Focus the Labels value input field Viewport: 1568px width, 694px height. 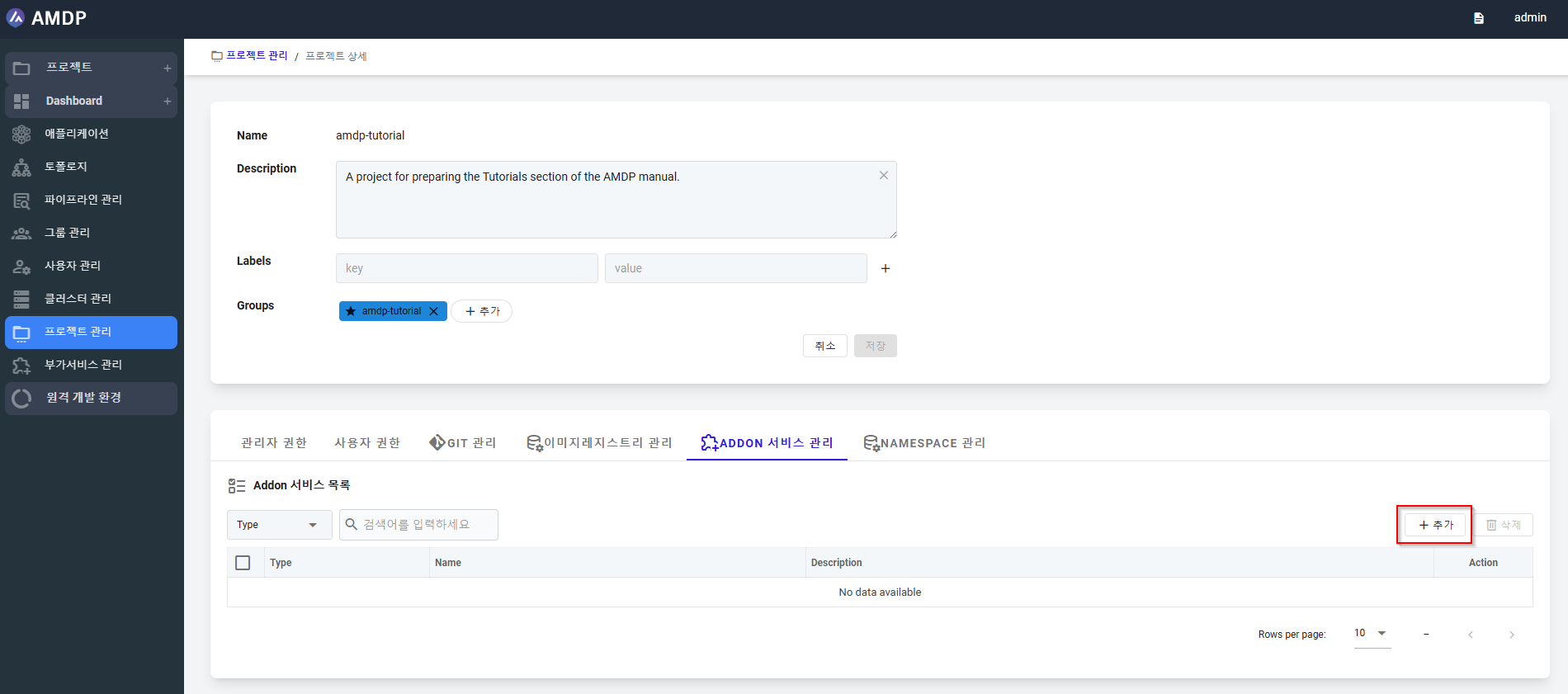[736, 268]
